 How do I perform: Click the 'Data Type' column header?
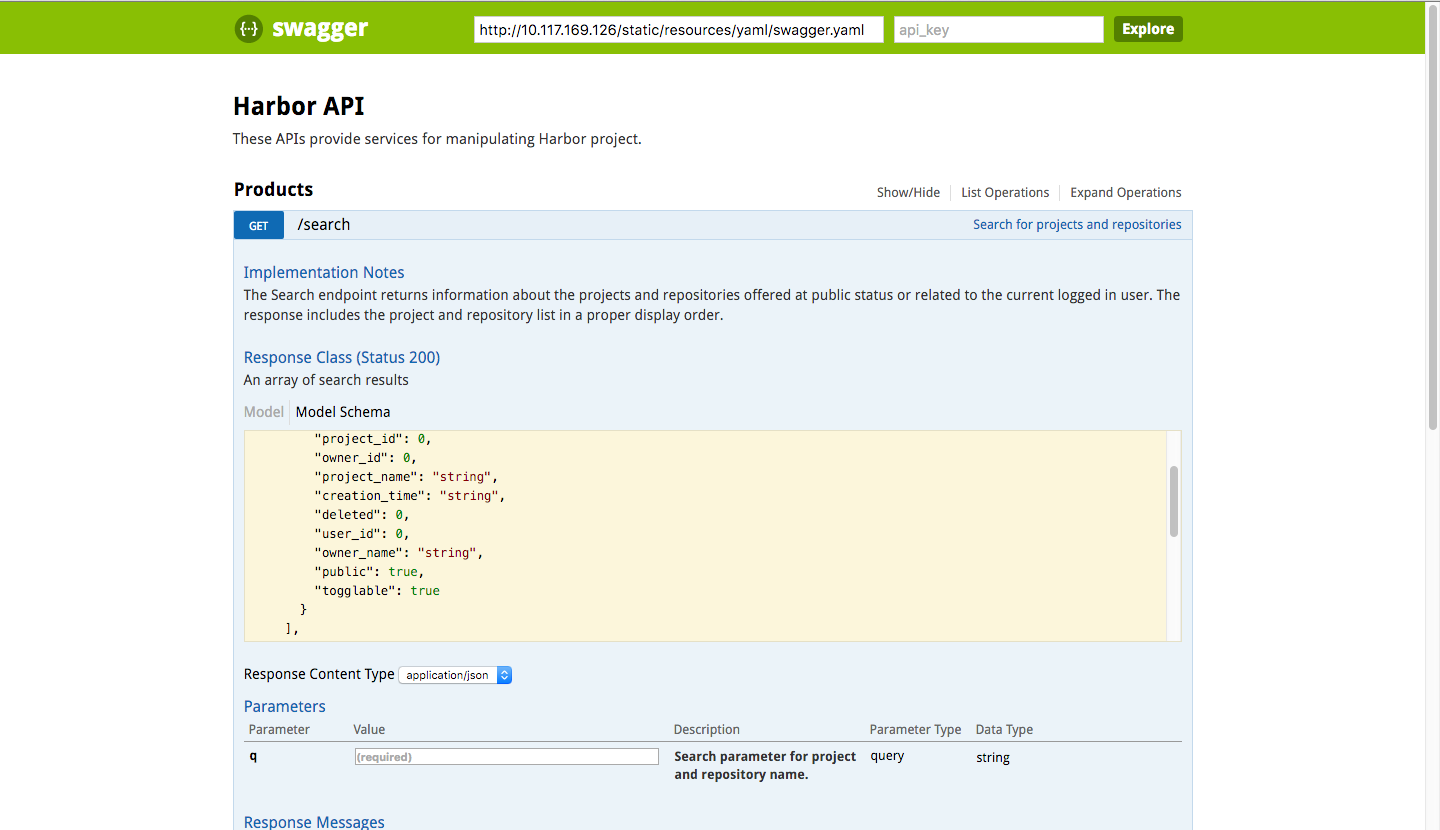(1004, 729)
